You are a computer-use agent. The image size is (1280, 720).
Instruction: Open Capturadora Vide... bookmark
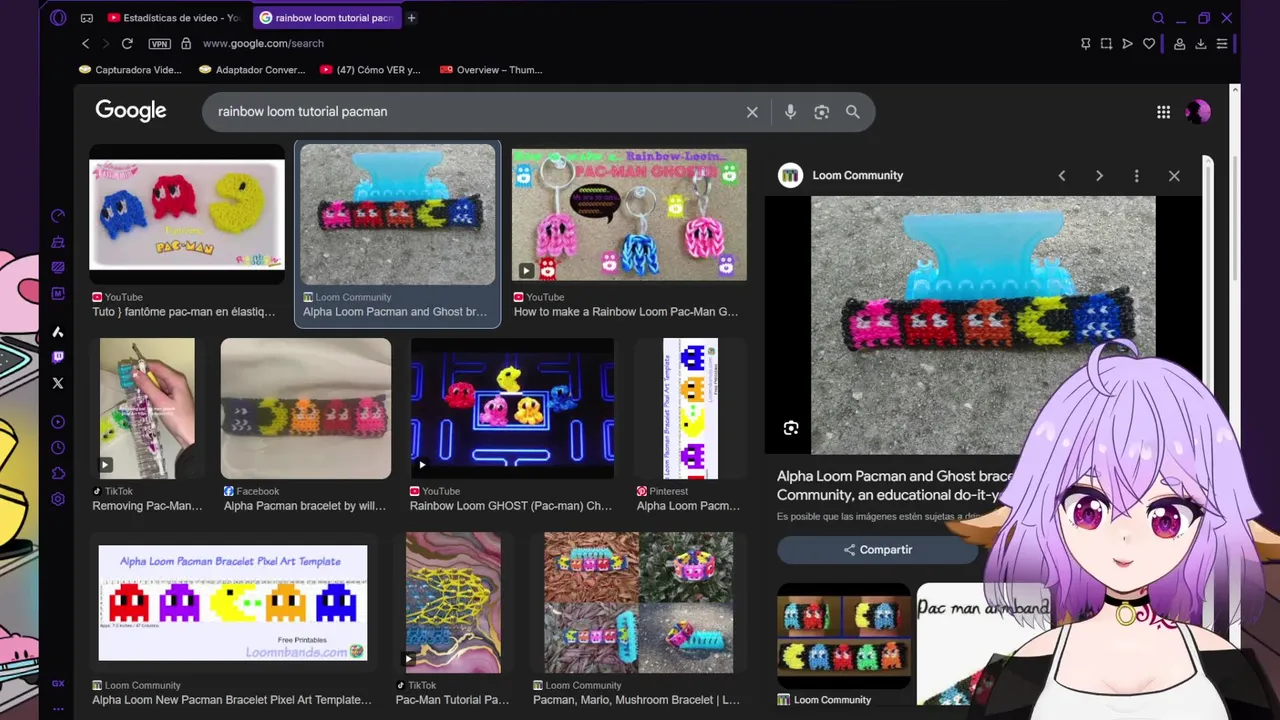coord(130,70)
